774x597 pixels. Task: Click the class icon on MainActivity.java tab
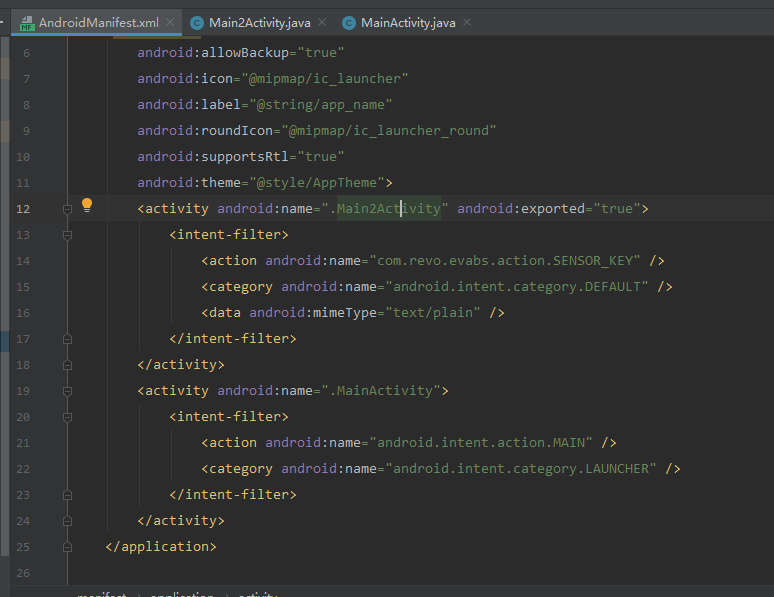point(349,23)
